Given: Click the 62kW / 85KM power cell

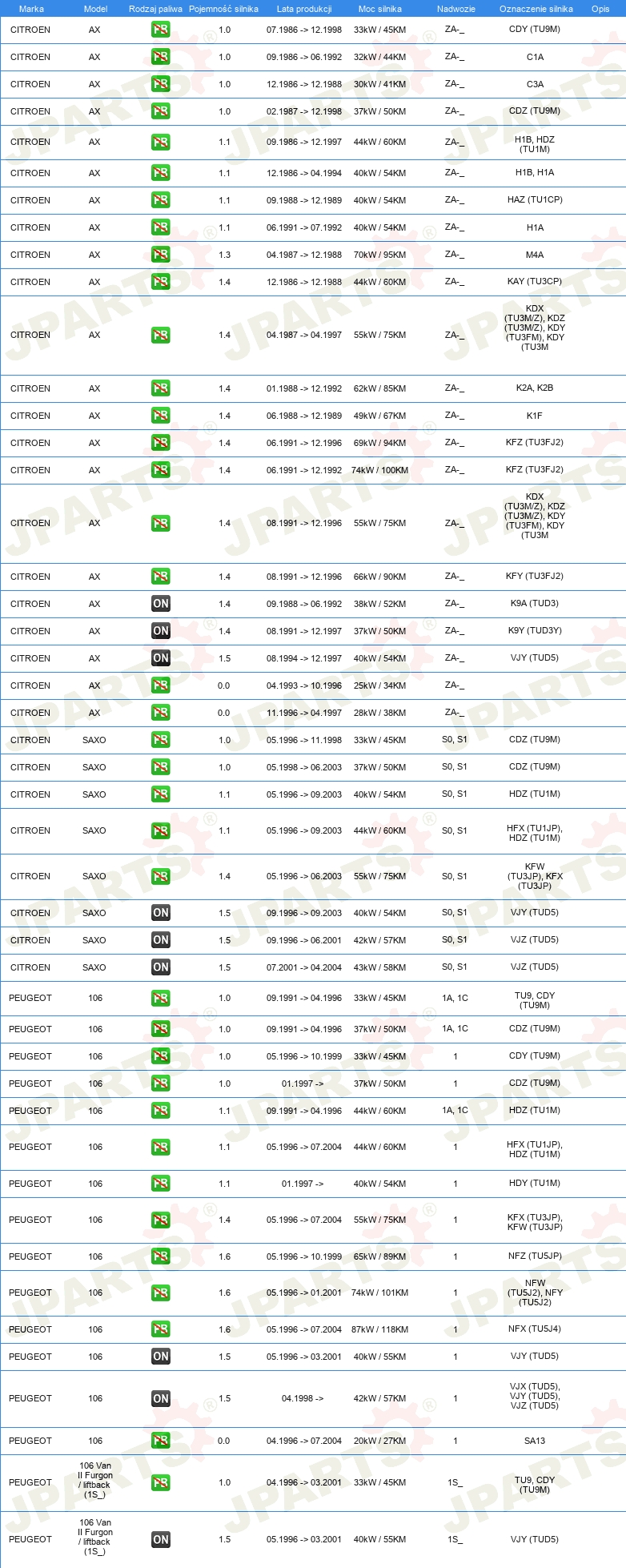Looking at the screenshot, I should (379, 388).
